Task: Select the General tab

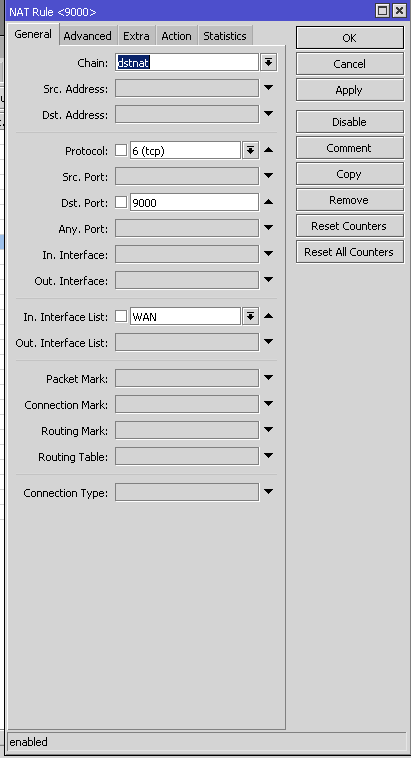Action: pos(33,34)
